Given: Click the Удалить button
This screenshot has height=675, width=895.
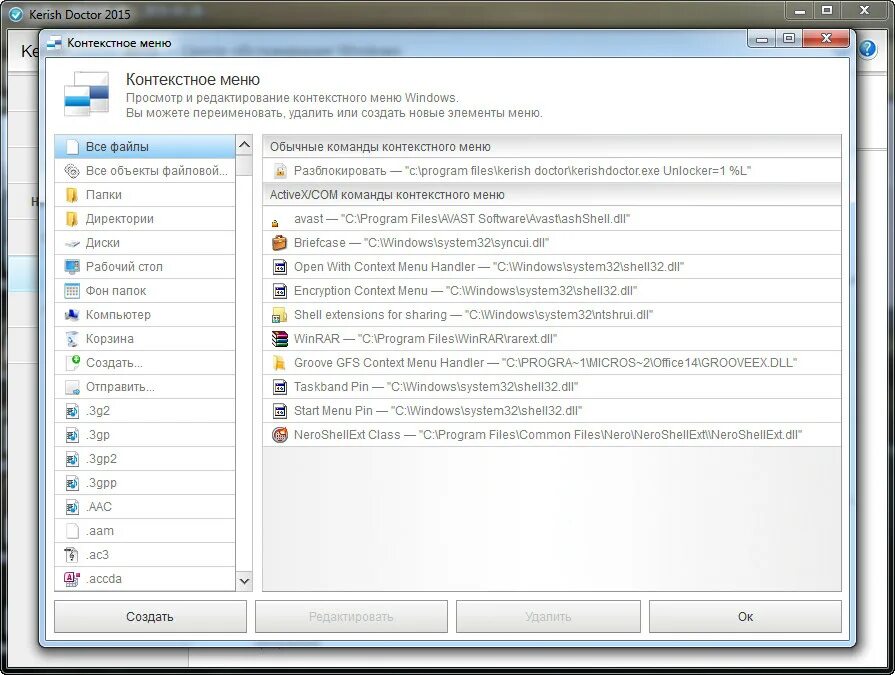Looking at the screenshot, I should [548, 616].
